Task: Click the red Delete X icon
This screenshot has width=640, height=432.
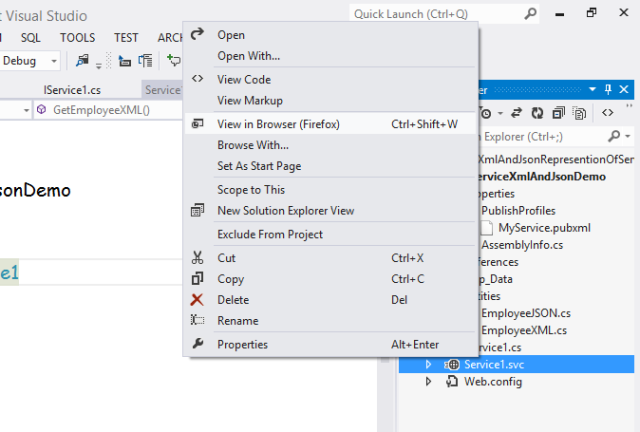Action: [x=197, y=300]
